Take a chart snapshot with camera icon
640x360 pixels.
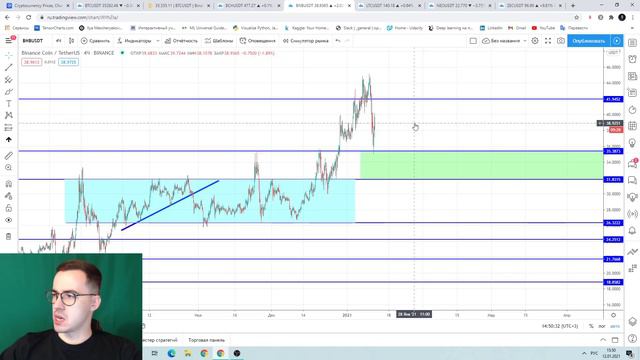point(561,41)
